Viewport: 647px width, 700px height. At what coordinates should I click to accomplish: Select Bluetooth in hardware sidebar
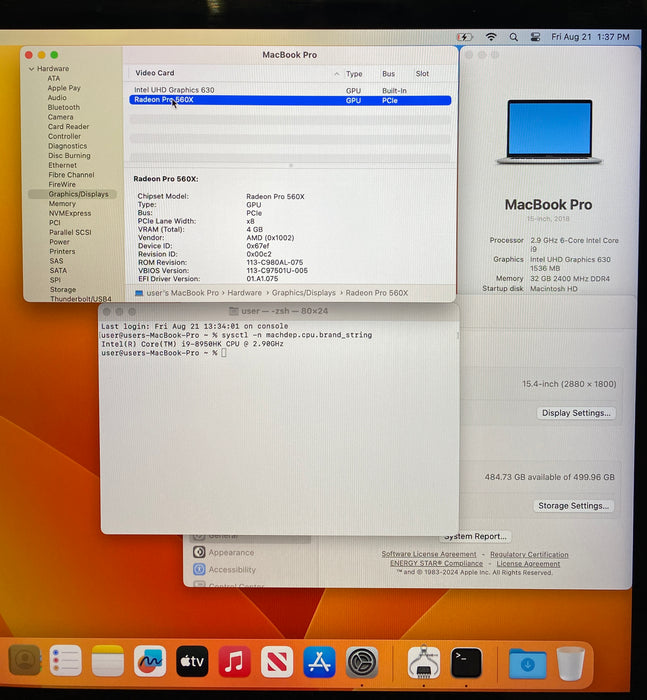(x=64, y=107)
